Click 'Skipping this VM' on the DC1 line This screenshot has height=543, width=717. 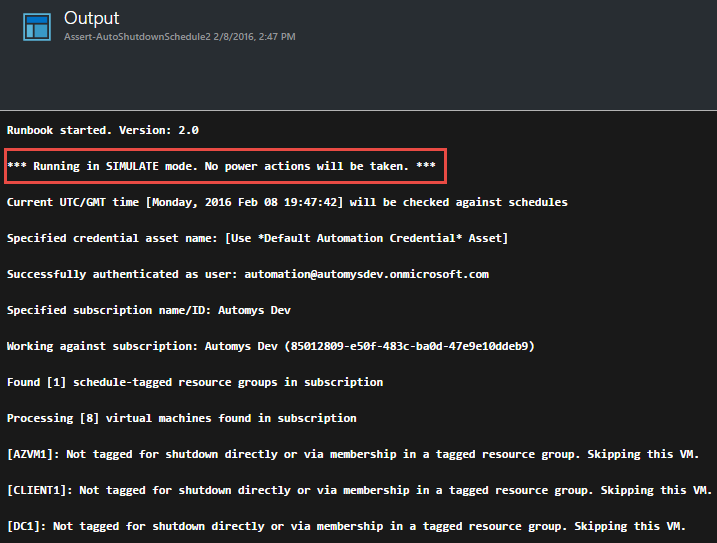point(630,527)
